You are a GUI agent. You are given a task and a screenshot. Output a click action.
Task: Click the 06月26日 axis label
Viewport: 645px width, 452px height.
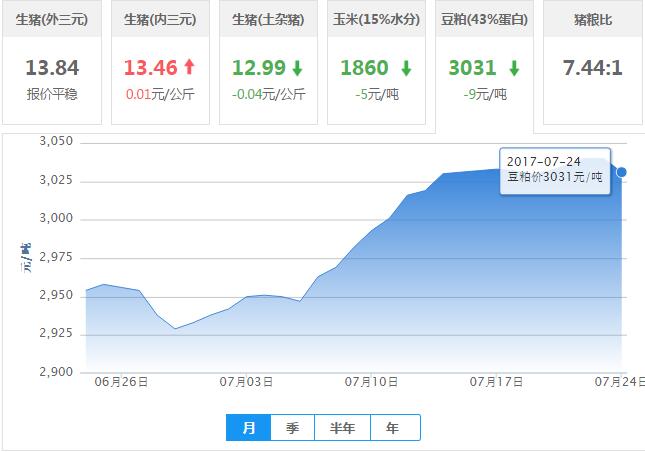[121, 382]
